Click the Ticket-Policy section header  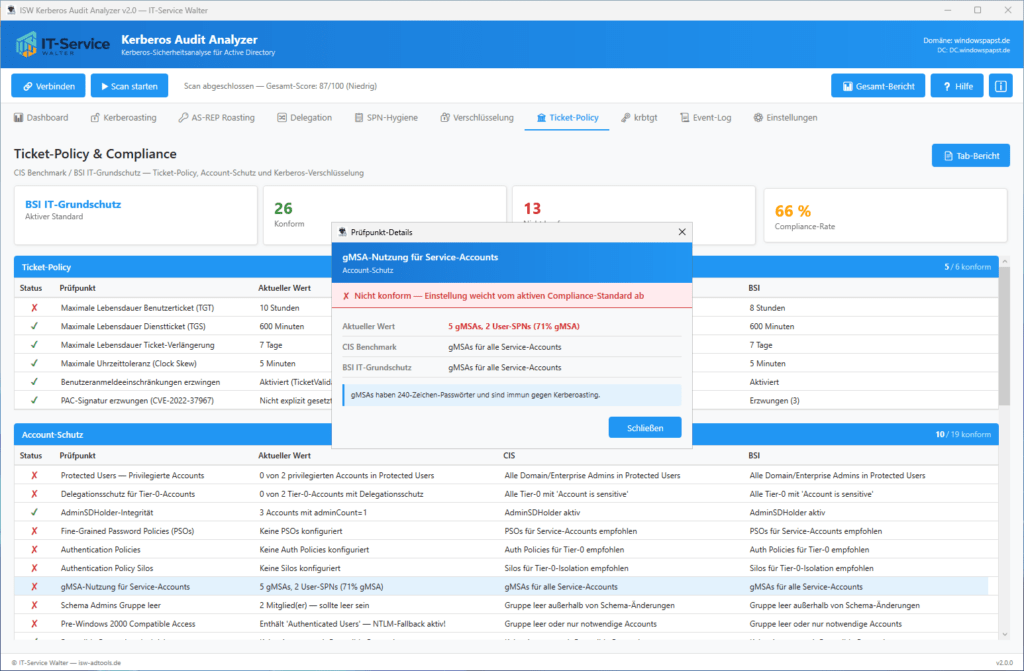[506, 267]
